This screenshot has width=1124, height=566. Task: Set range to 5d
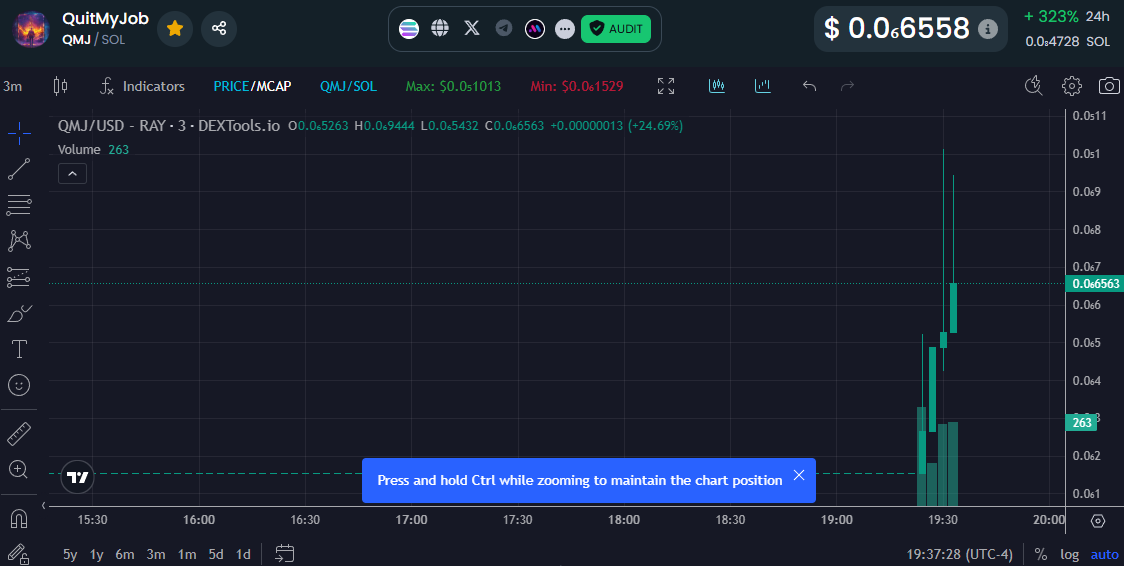point(216,555)
